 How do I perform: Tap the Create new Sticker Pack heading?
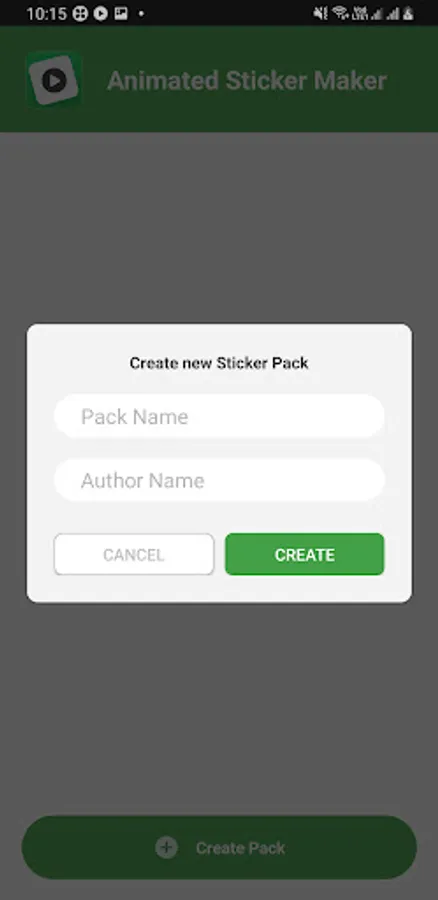pos(219,363)
